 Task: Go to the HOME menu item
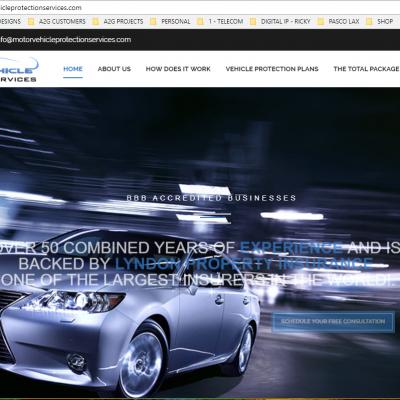(x=73, y=69)
